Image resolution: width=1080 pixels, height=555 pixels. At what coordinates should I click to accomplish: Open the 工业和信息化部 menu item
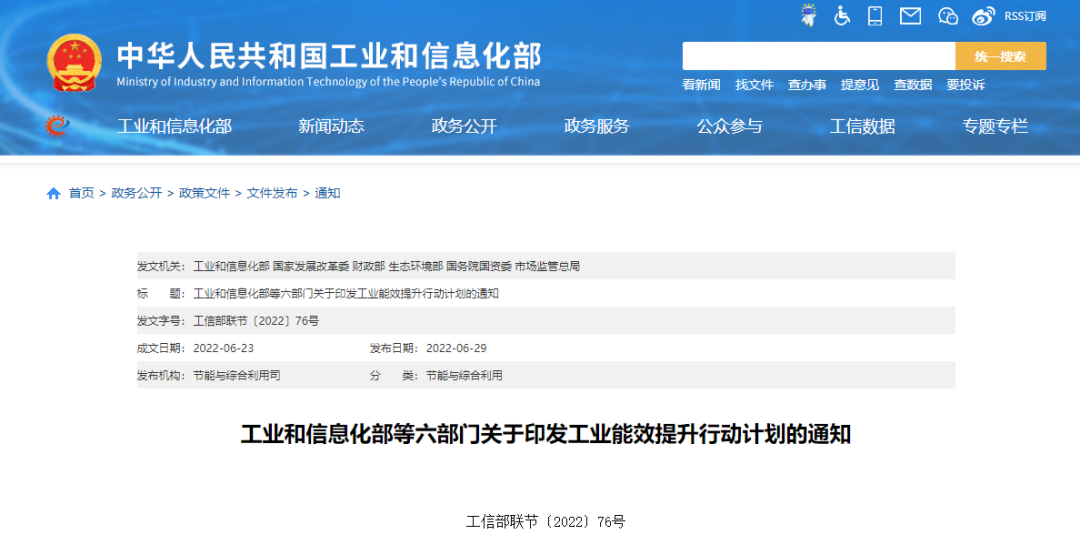174,126
